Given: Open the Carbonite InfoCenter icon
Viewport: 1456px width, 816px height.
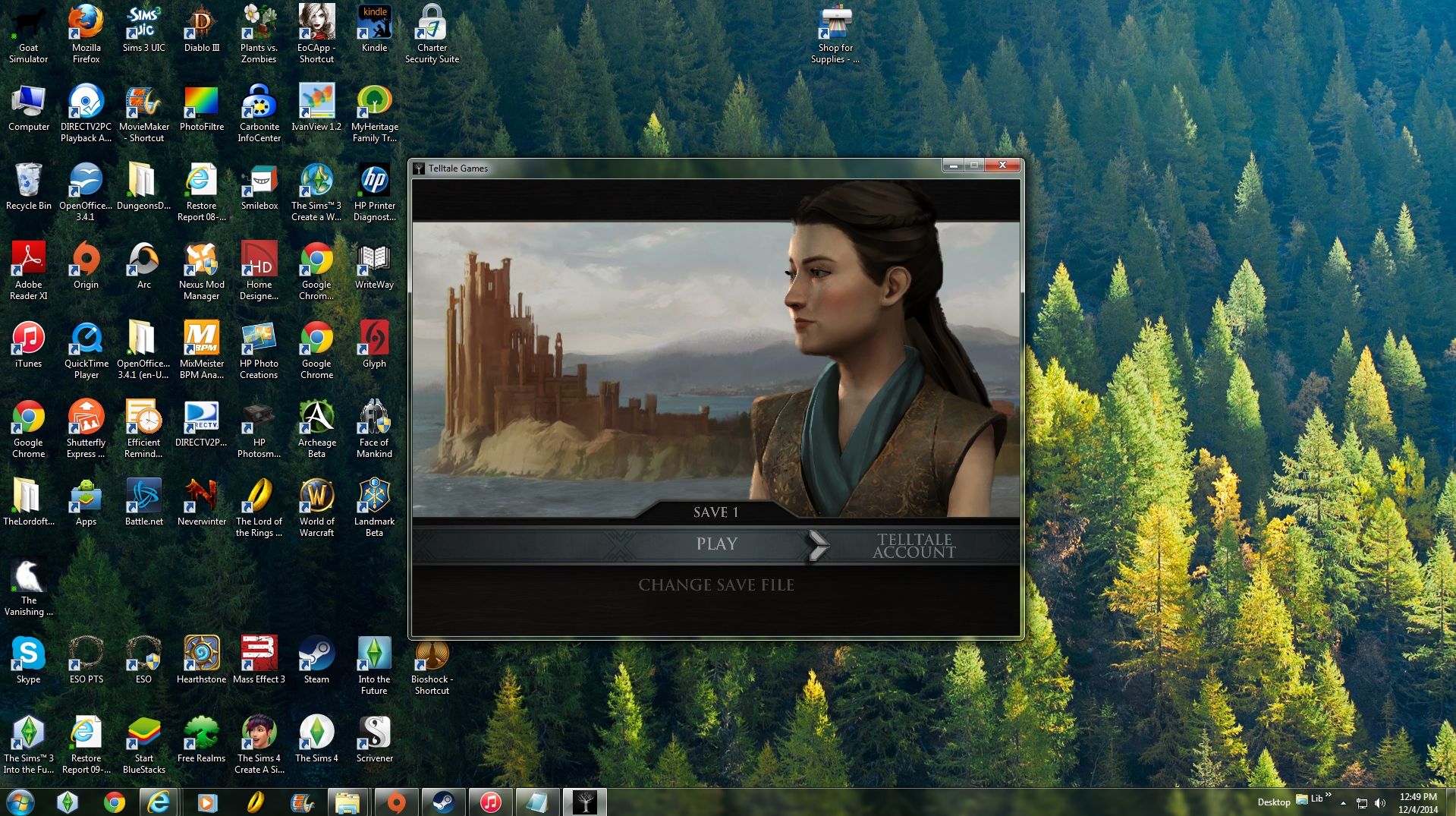Looking at the screenshot, I should tap(259, 113).
